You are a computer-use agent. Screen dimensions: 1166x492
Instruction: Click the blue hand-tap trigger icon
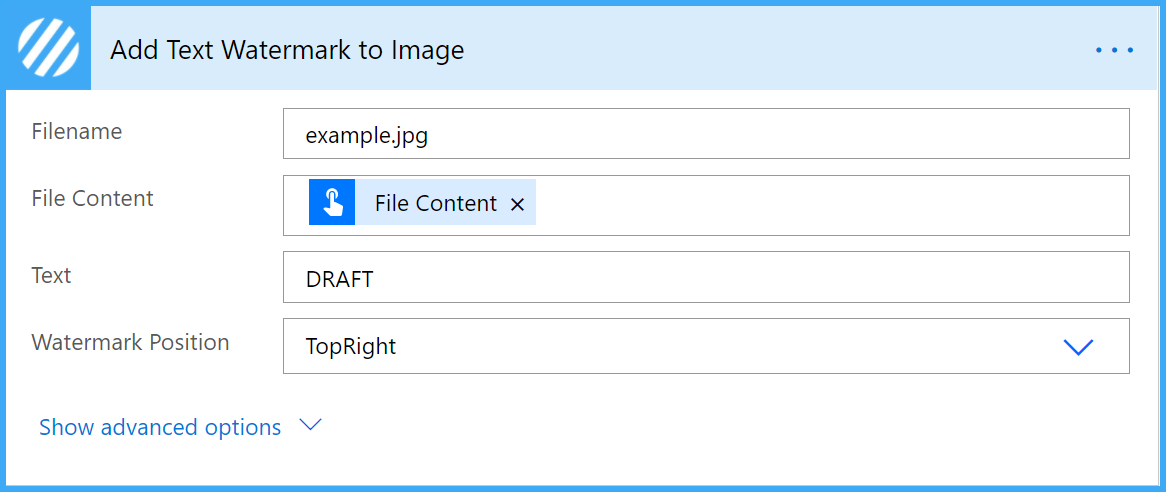click(332, 201)
